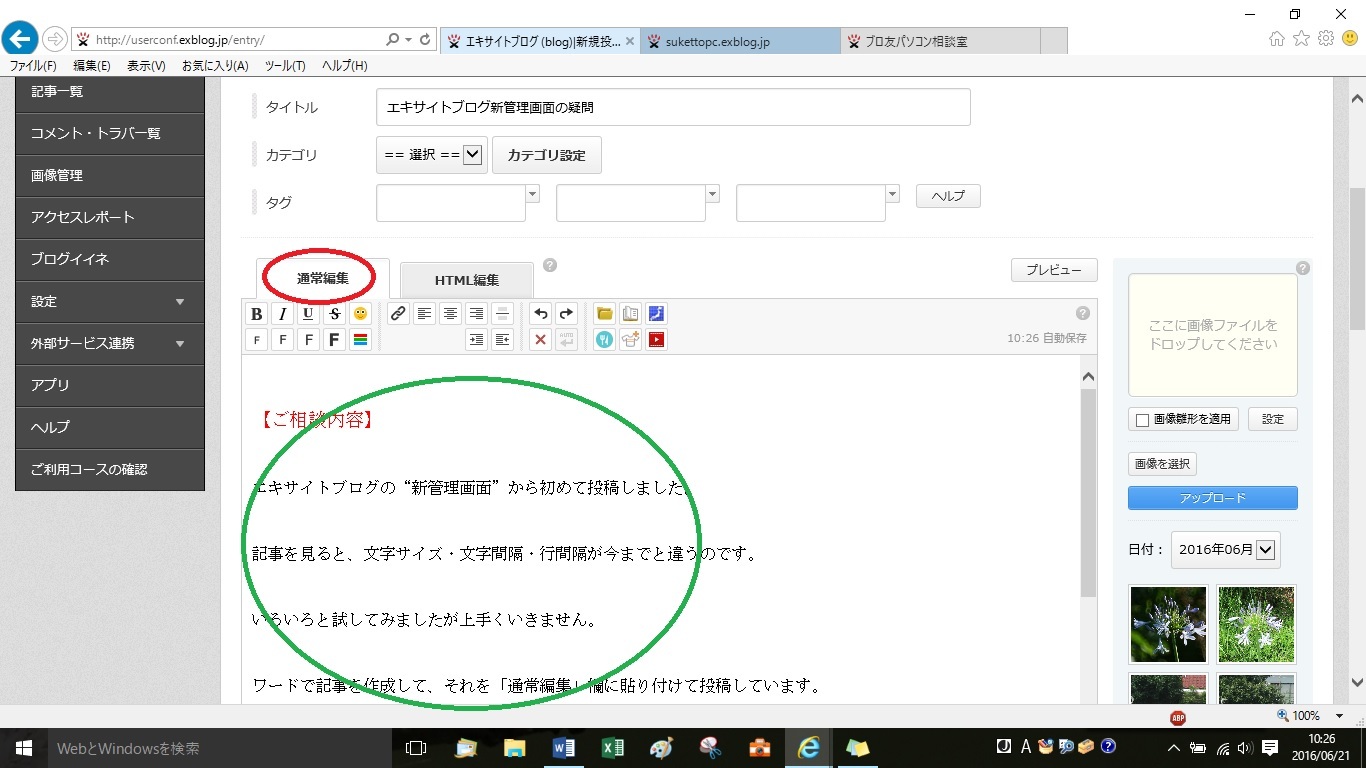Image resolution: width=1366 pixels, height=768 pixels.
Task: Insert a hyperlink with the chain icon
Action: [x=398, y=314]
